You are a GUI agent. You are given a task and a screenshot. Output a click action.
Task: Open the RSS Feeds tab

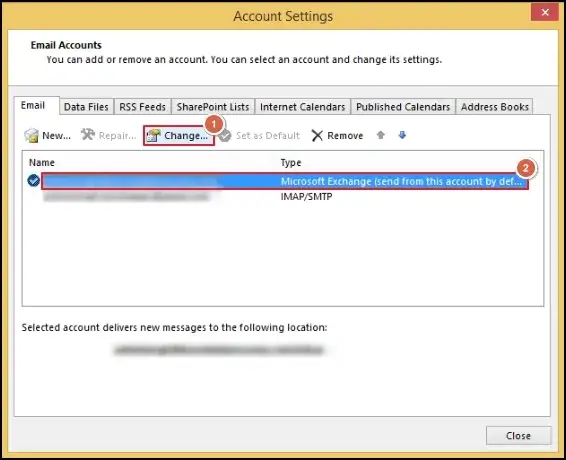pyautogui.click(x=143, y=107)
